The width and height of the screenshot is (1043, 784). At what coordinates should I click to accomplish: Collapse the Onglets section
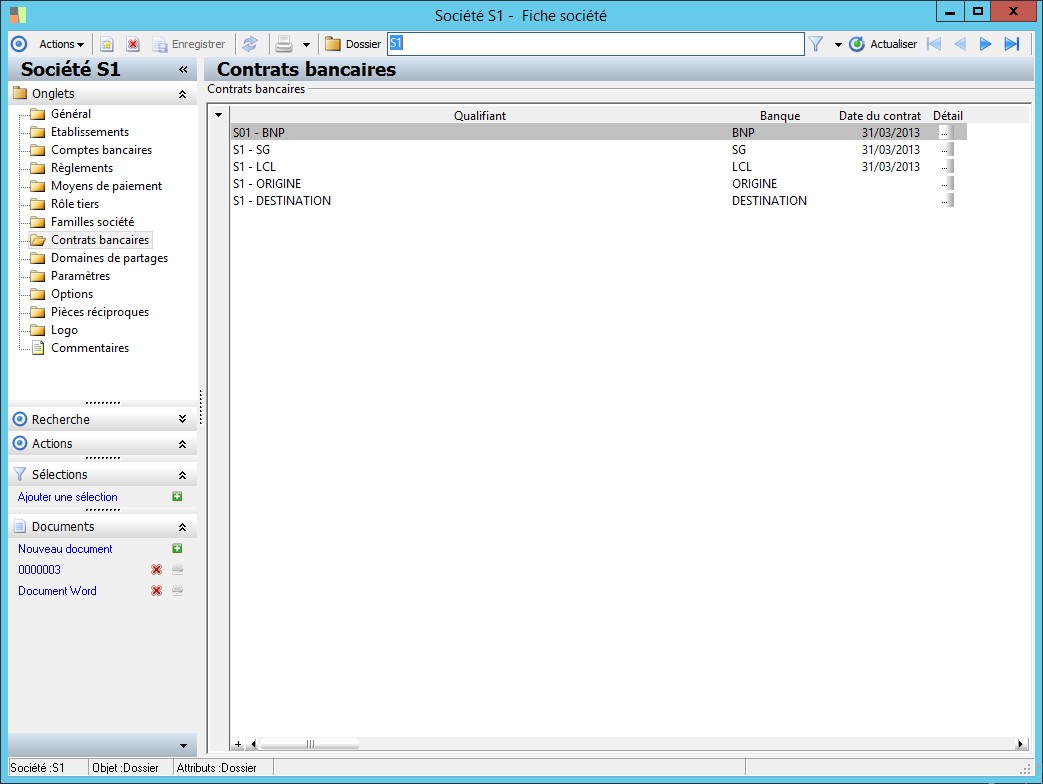182,94
